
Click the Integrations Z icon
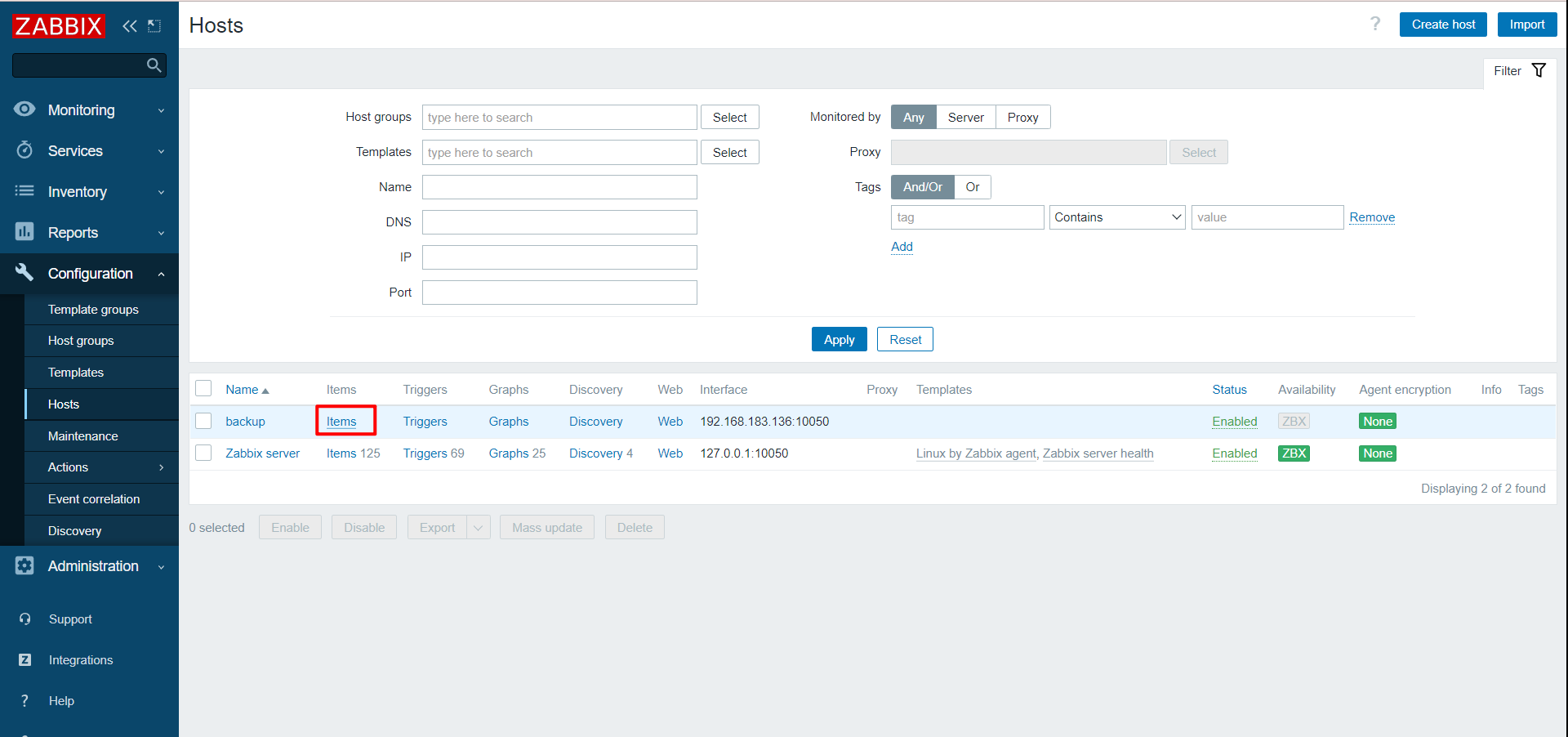(24, 660)
